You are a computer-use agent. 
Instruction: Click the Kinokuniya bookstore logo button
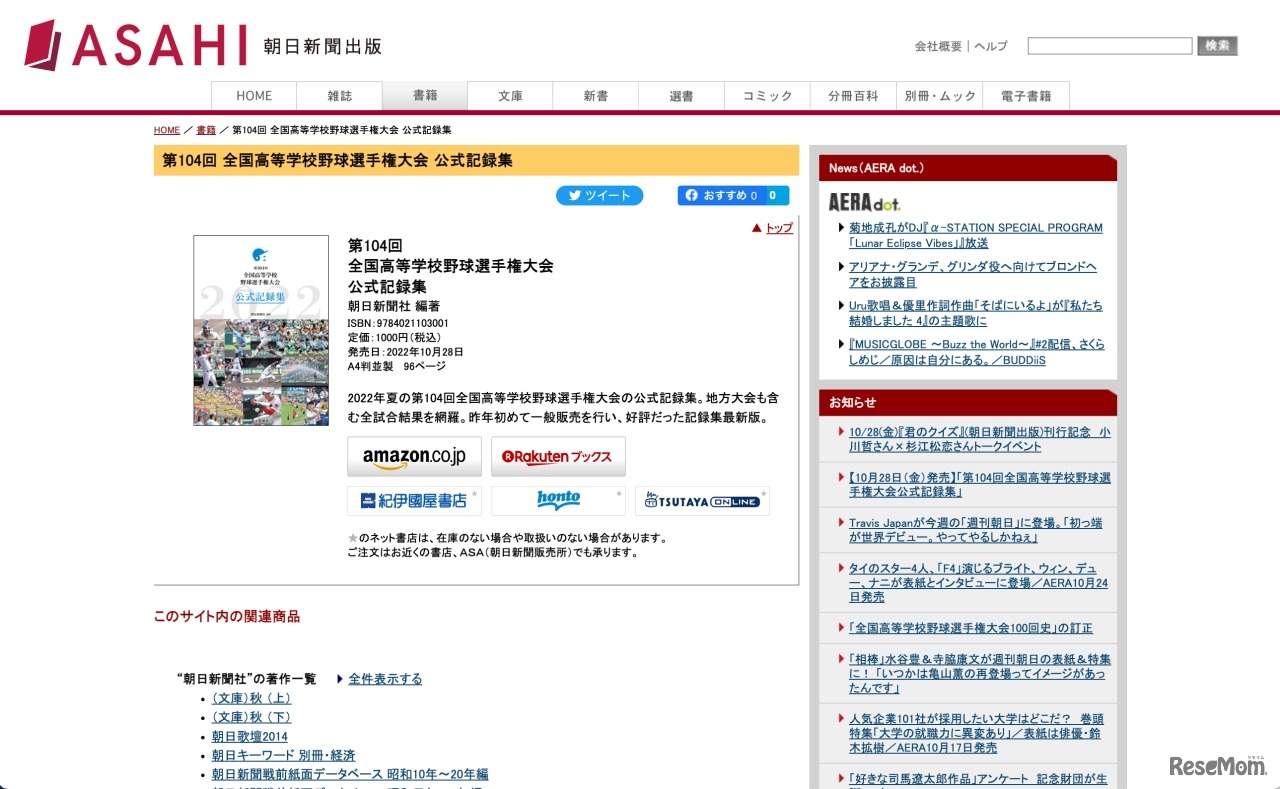pyautogui.click(x=414, y=501)
